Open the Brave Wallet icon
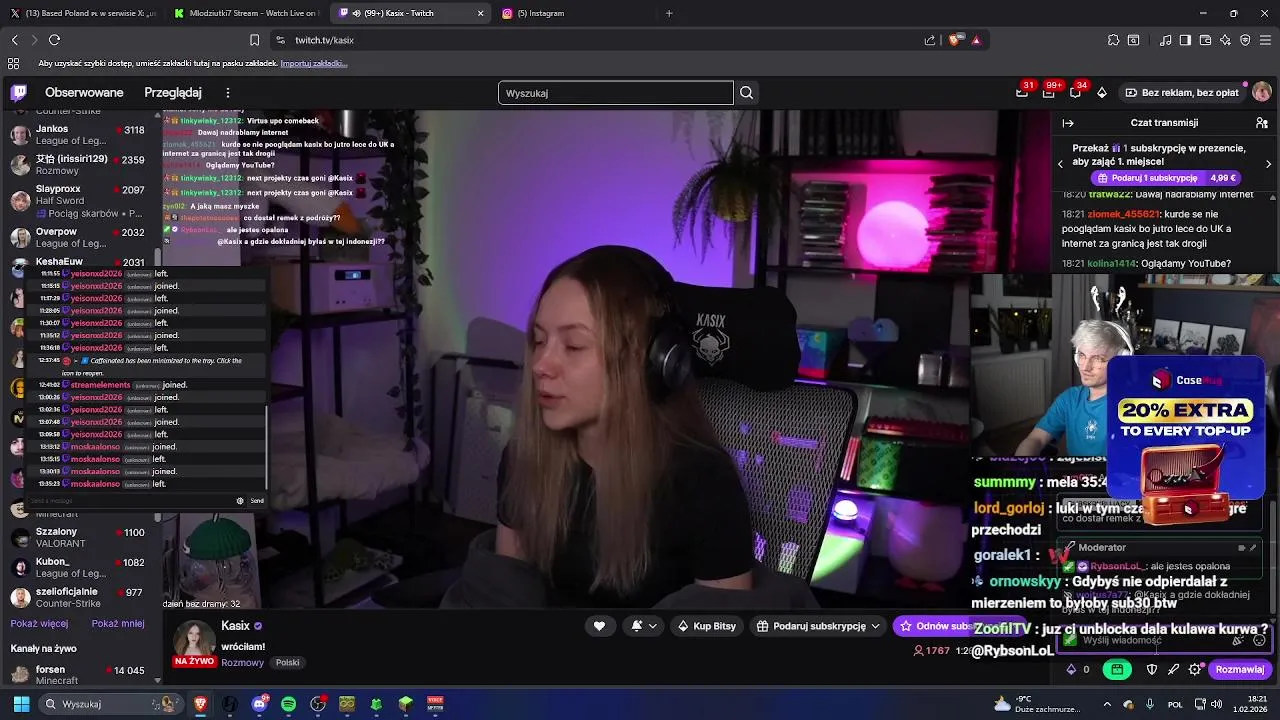This screenshot has height=720, width=1280. pos(1205,40)
